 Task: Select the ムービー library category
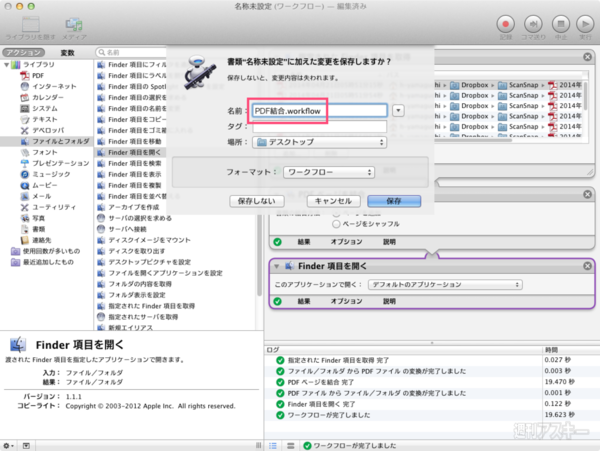click(x=44, y=185)
